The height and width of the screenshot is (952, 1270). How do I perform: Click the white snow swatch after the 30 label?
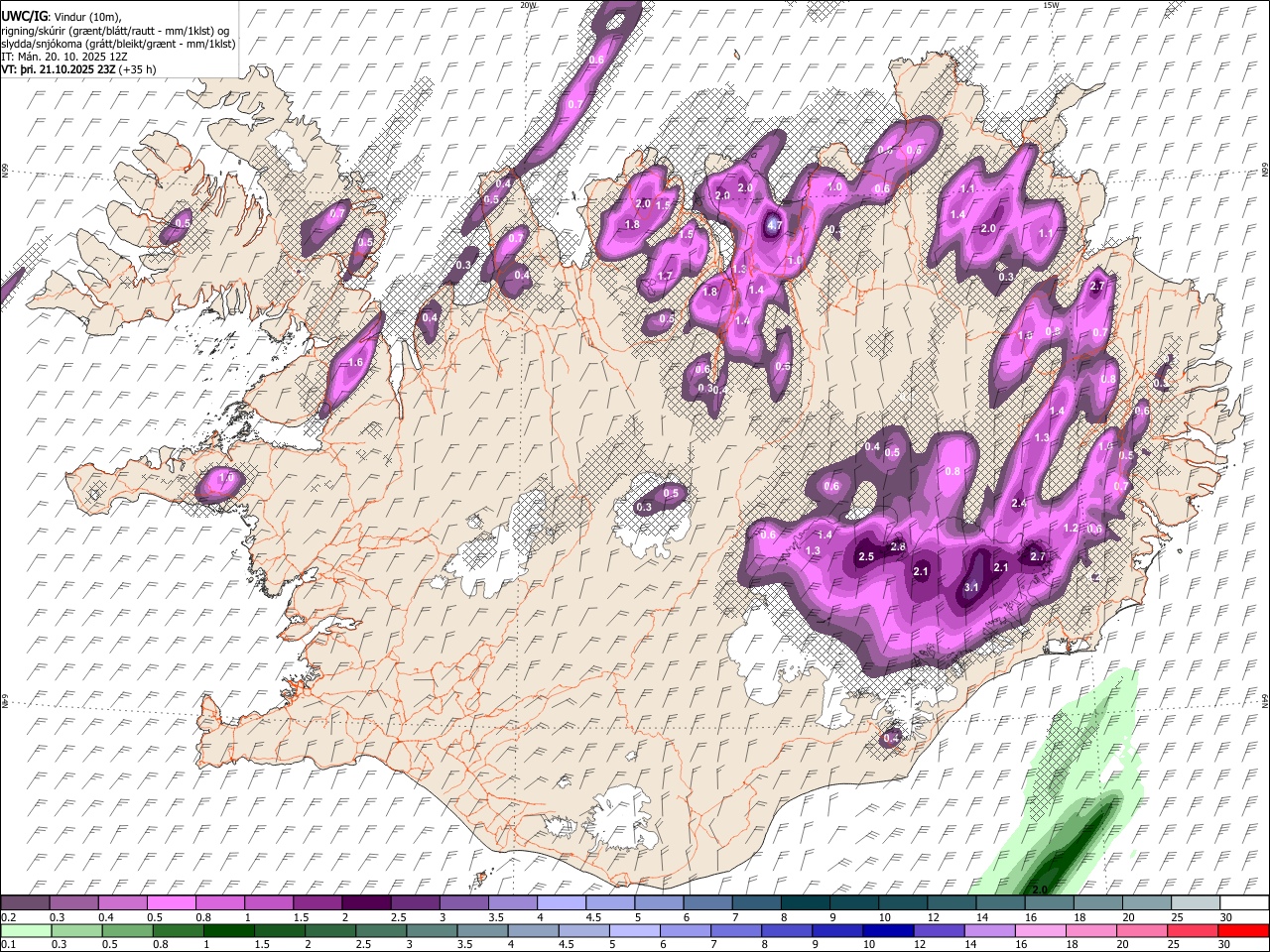[1243, 902]
